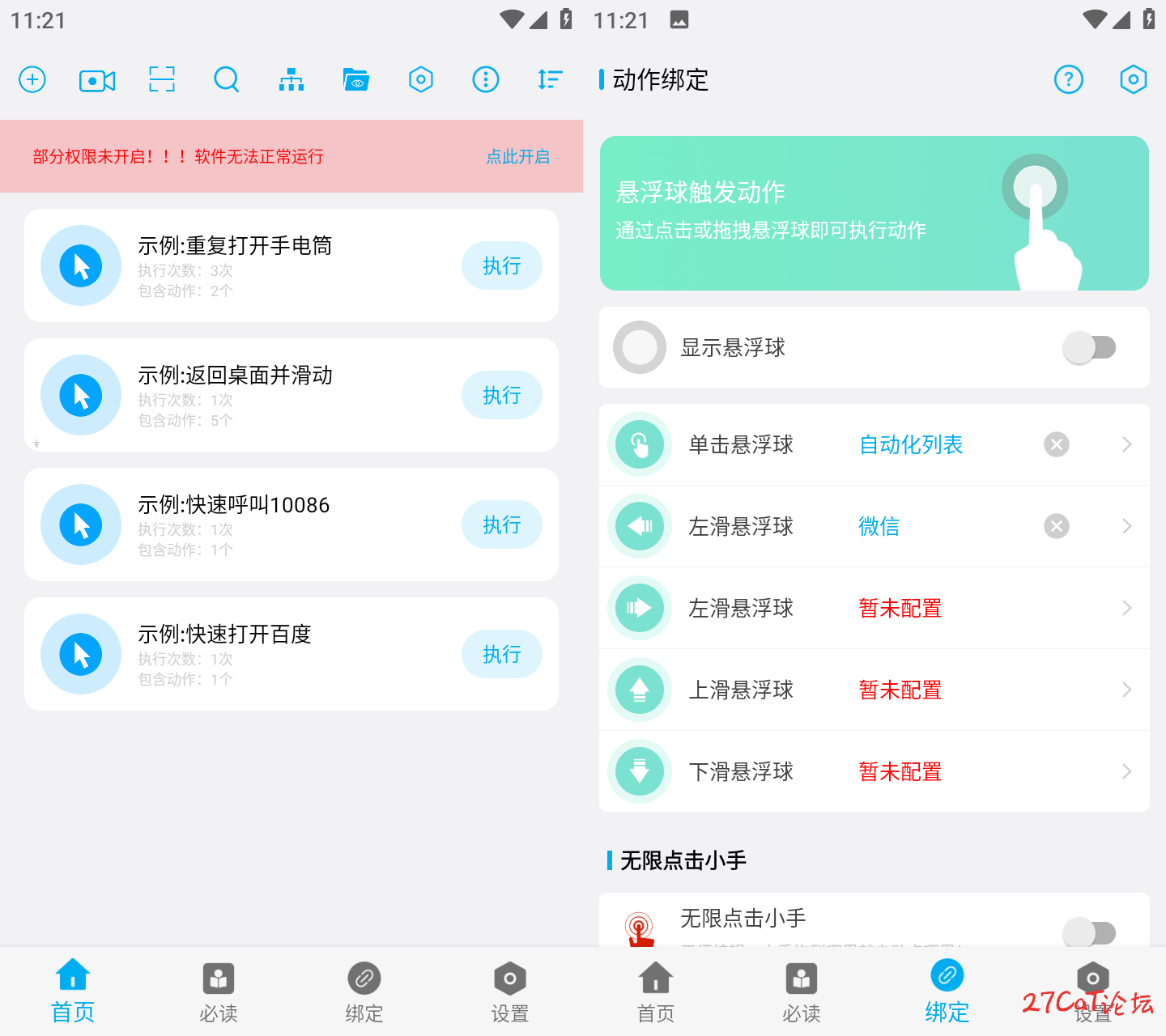Tap the 悬浮球触发动作 banner card
The image size is (1166, 1036).
874,213
